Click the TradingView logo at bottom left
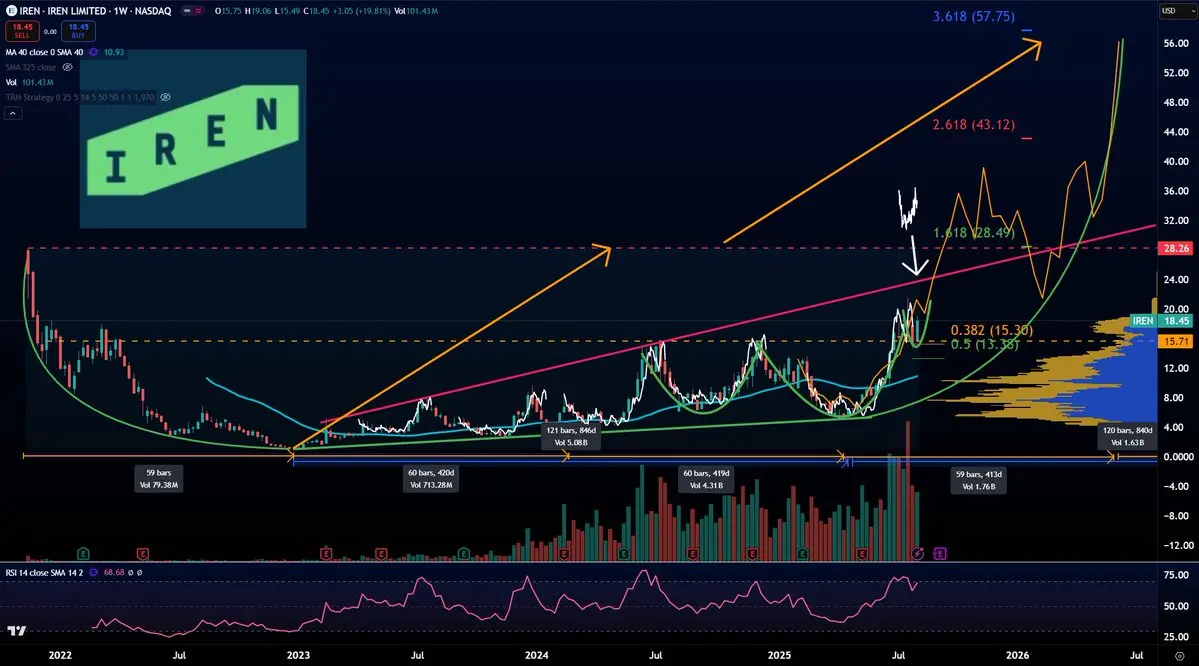This screenshot has width=1199, height=666. click(16, 631)
